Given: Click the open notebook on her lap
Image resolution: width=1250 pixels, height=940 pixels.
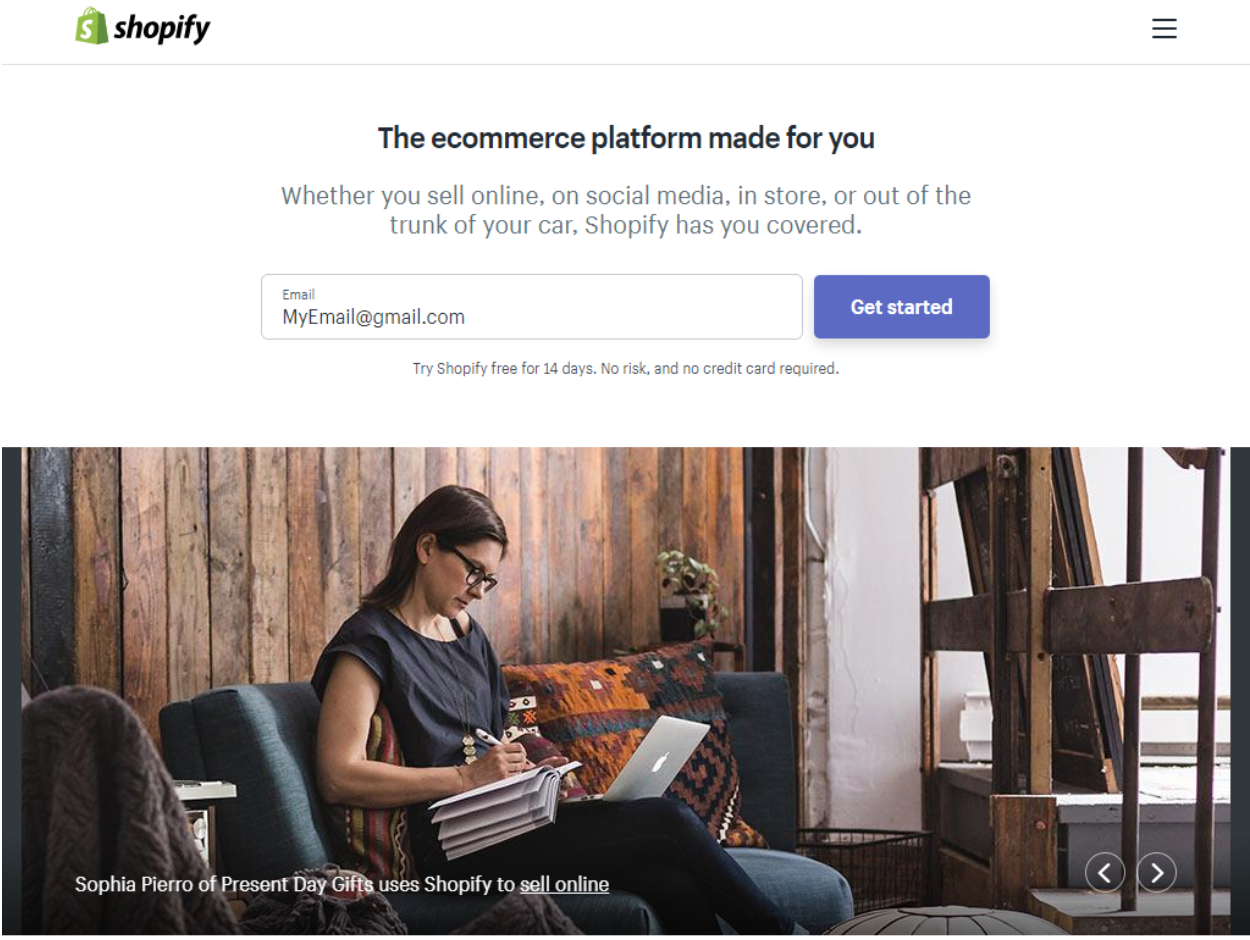Looking at the screenshot, I should pyautogui.click(x=502, y=806).
